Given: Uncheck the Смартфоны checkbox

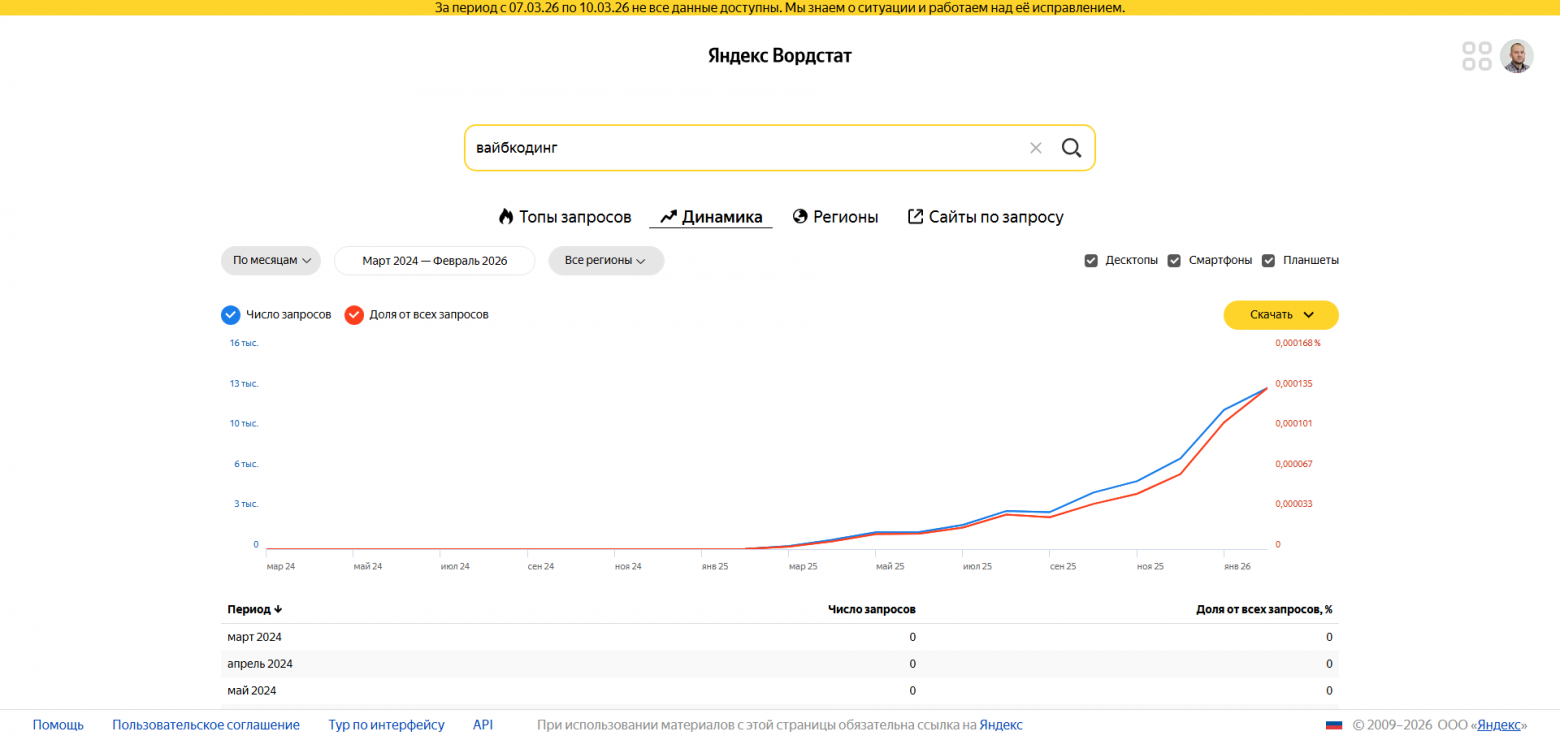Looking at the screenshot, I should pyautogui.click(x=1174, y=261).
